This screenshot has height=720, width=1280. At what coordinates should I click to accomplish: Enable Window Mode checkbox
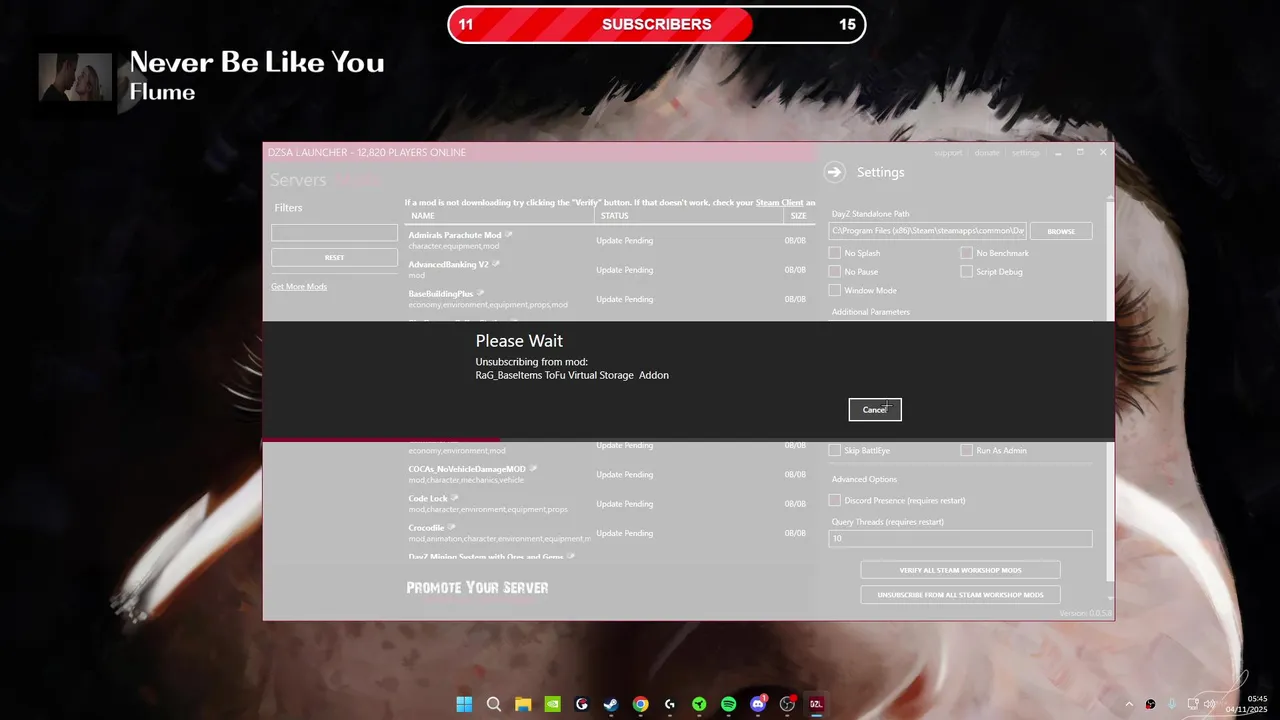835,290
